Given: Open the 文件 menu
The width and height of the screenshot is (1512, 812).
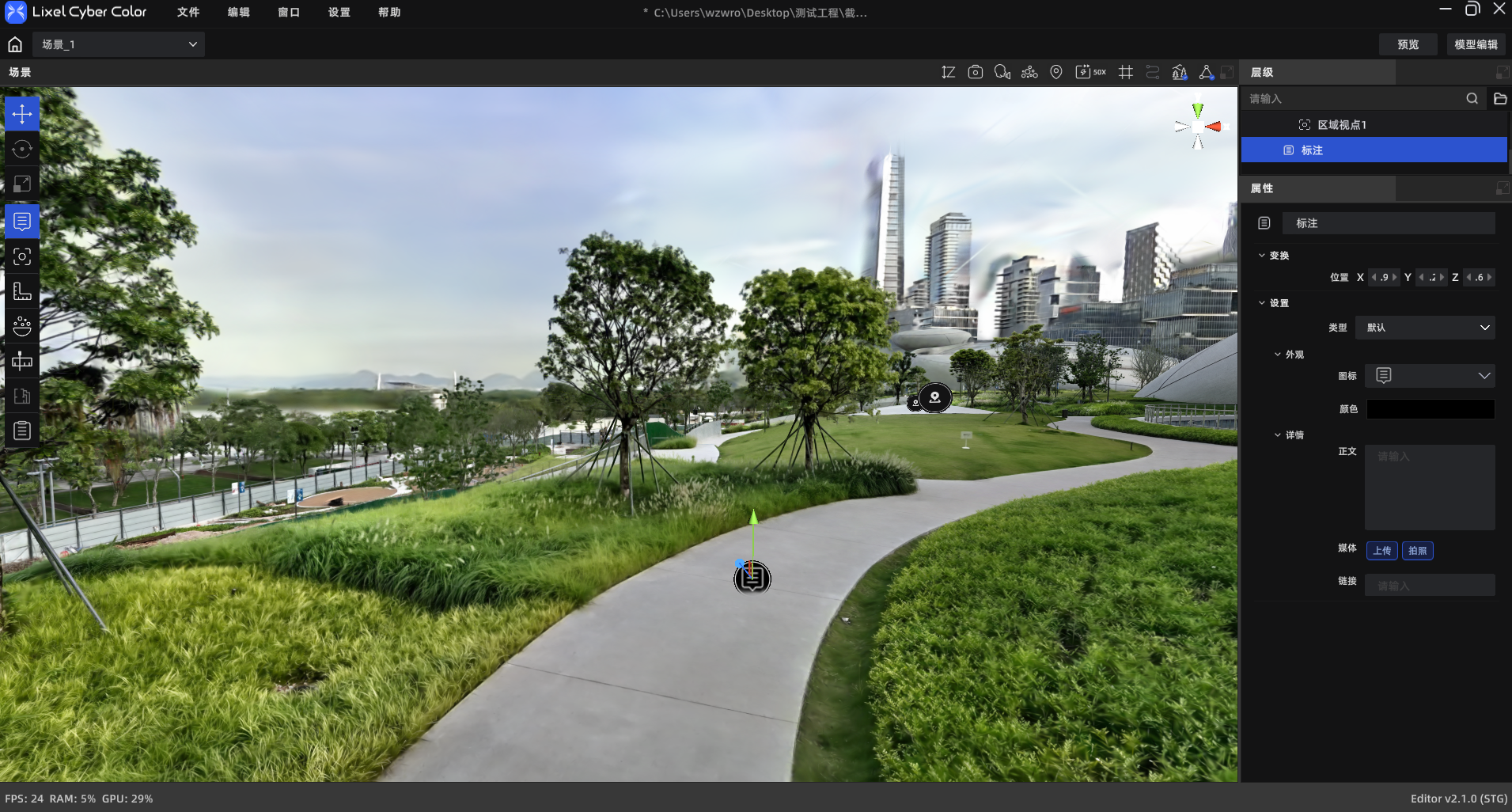Looking at the screenshot, I should (x=188, y=12).
